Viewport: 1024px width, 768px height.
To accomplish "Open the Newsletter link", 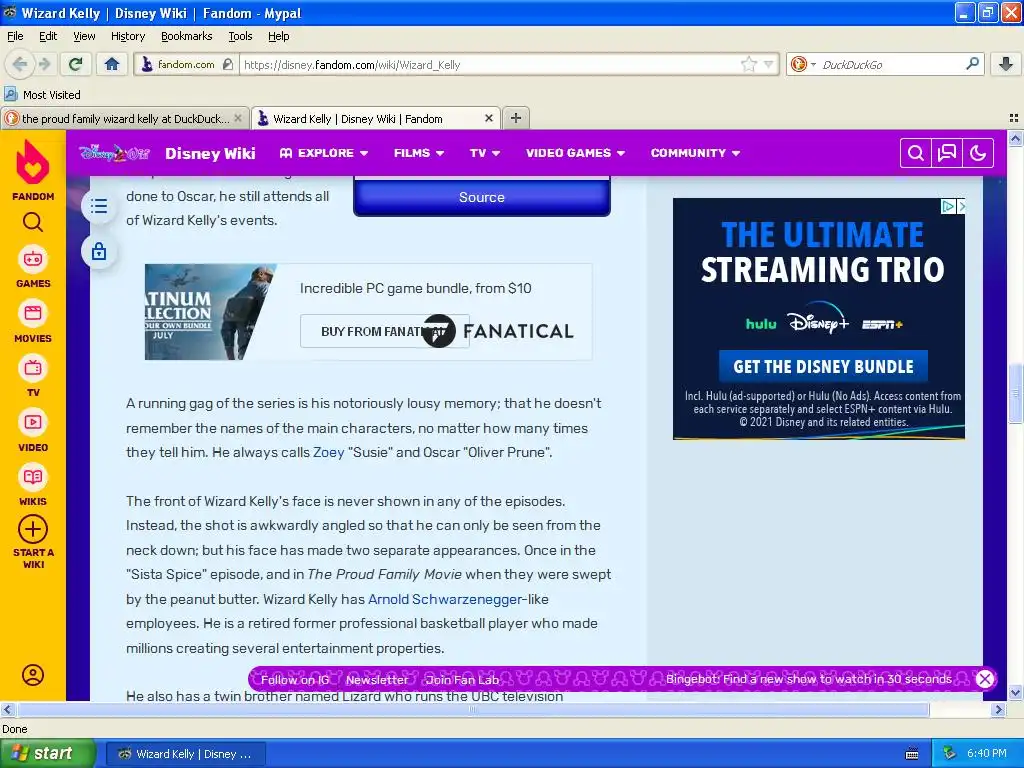I will point(377,679).
